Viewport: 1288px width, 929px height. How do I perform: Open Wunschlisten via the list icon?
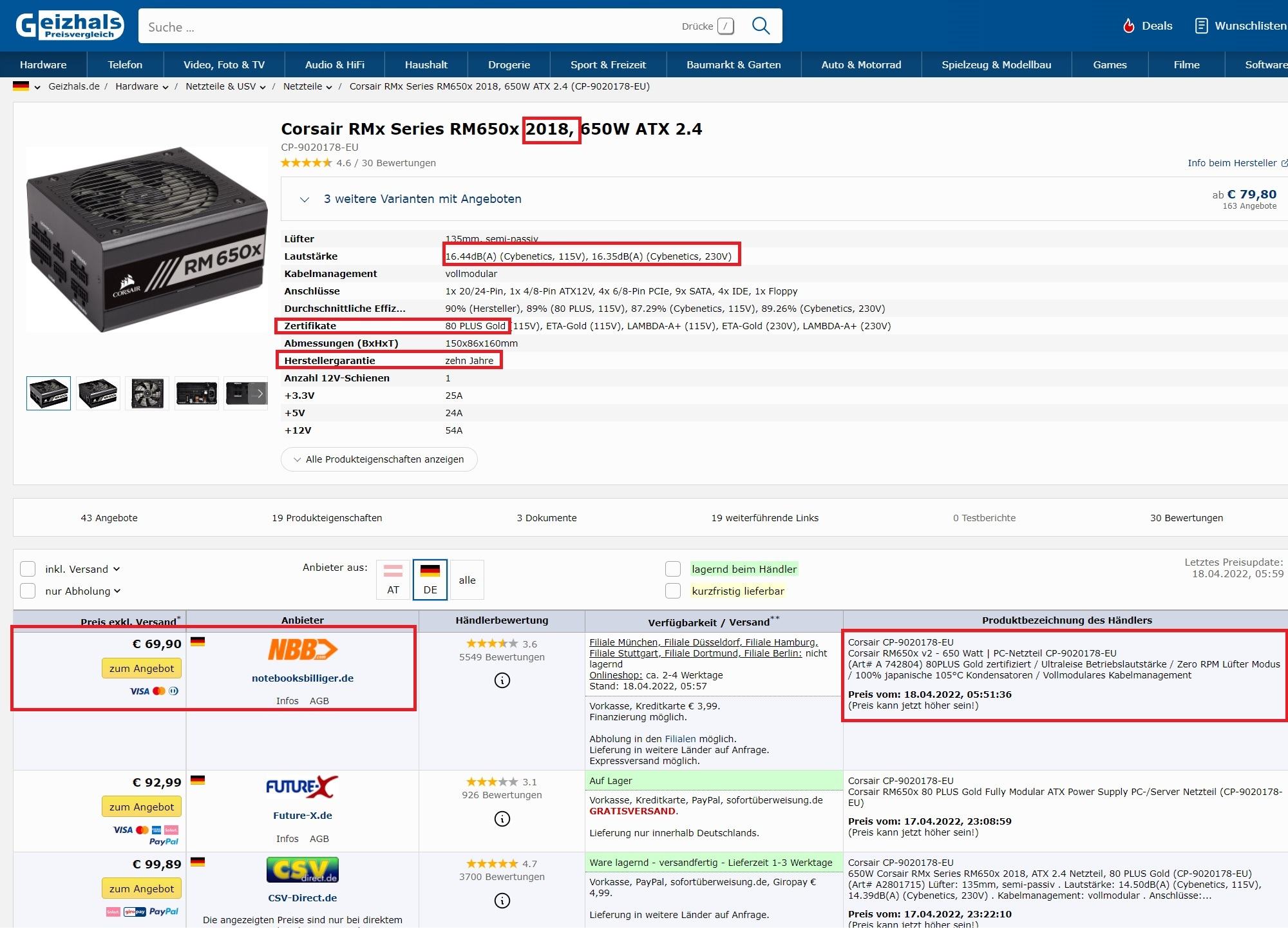point(1201,26)
